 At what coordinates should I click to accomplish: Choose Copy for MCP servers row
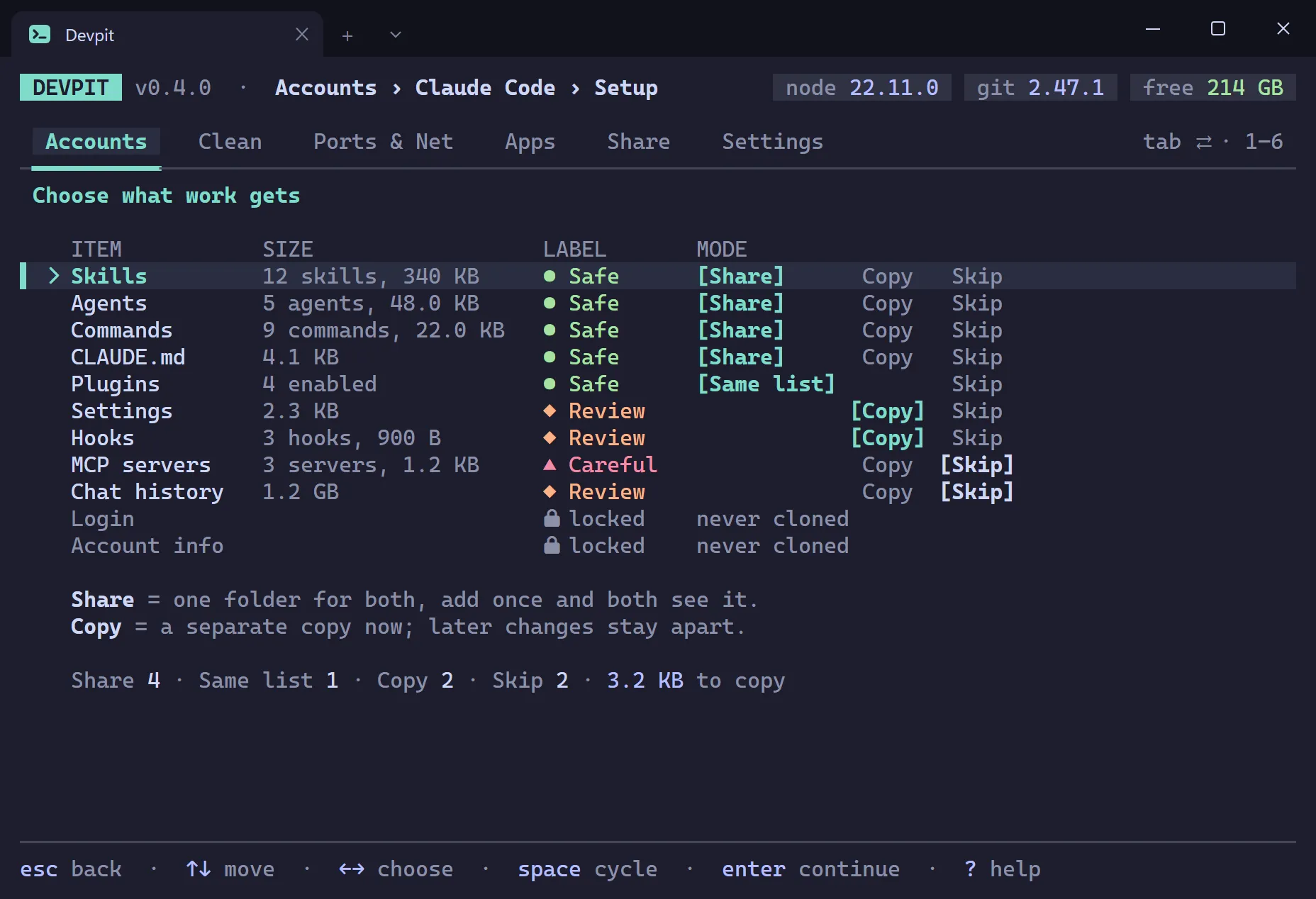pyautogui.click(x=887, y=464)
